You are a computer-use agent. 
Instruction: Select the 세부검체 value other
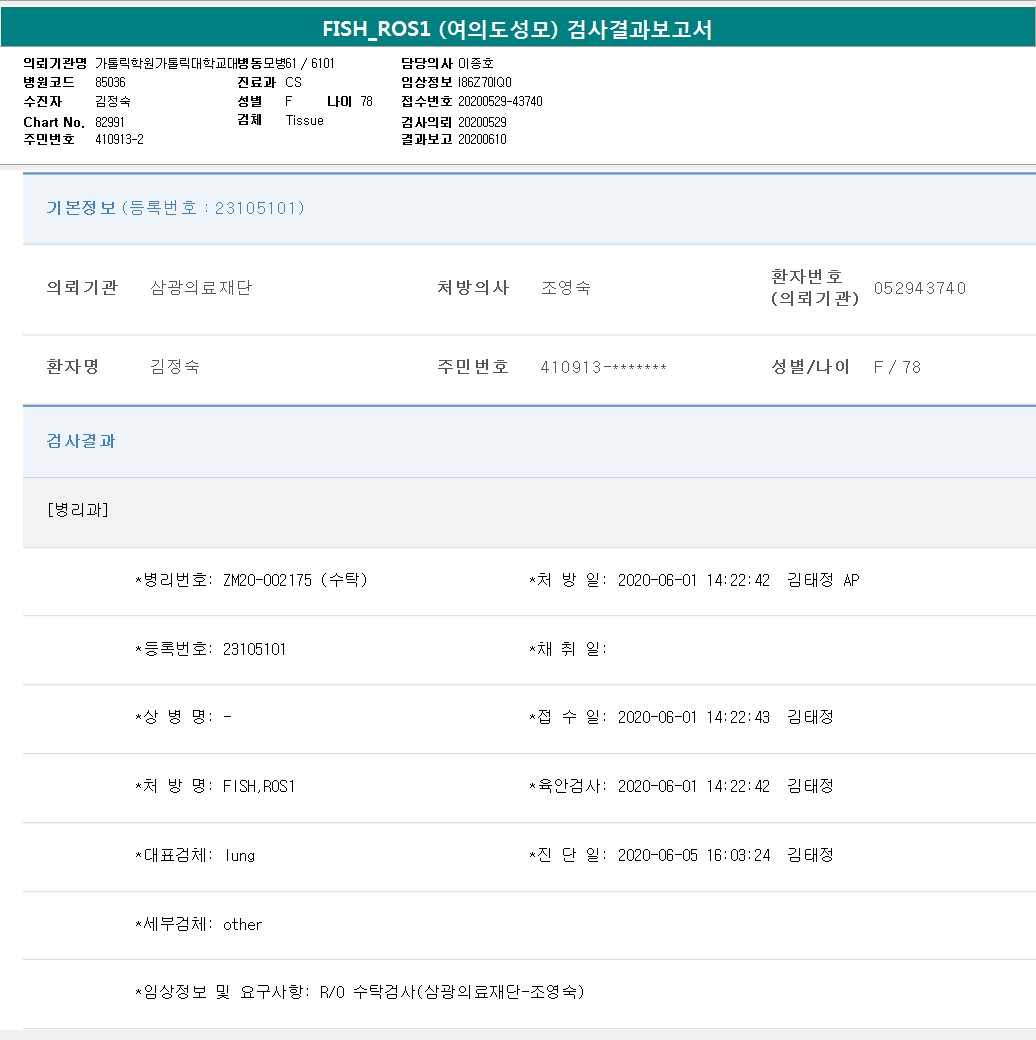[x=243, y=924]
